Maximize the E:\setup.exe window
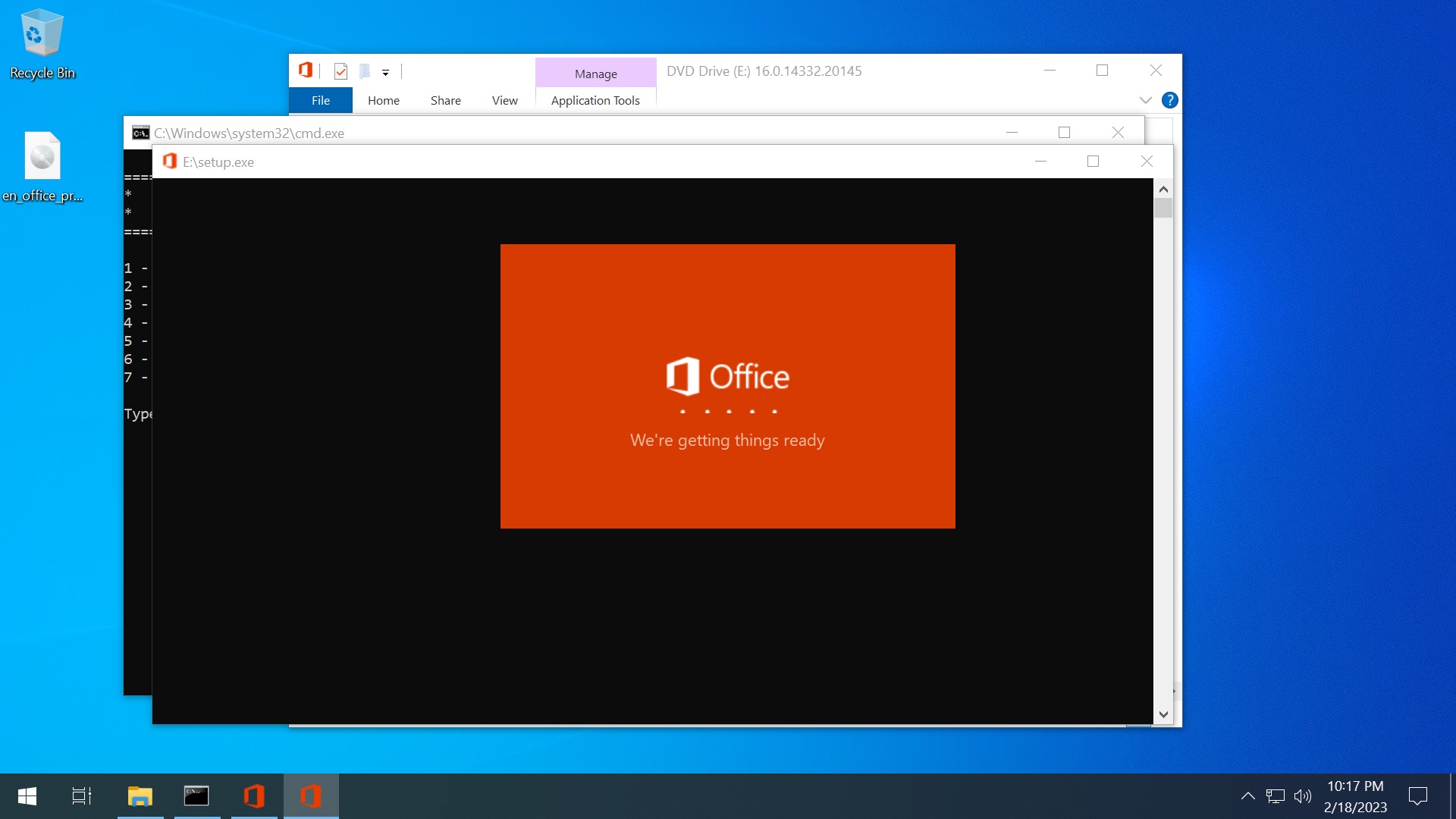The height and width of the screenshot is (819, 1456). [1093, 162]
